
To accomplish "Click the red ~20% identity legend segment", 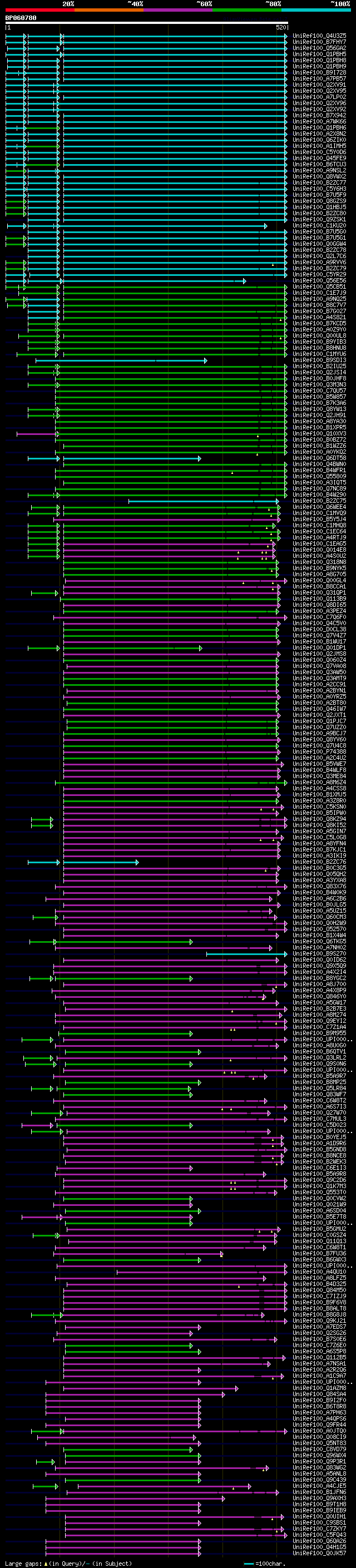I will click(39, 10).
